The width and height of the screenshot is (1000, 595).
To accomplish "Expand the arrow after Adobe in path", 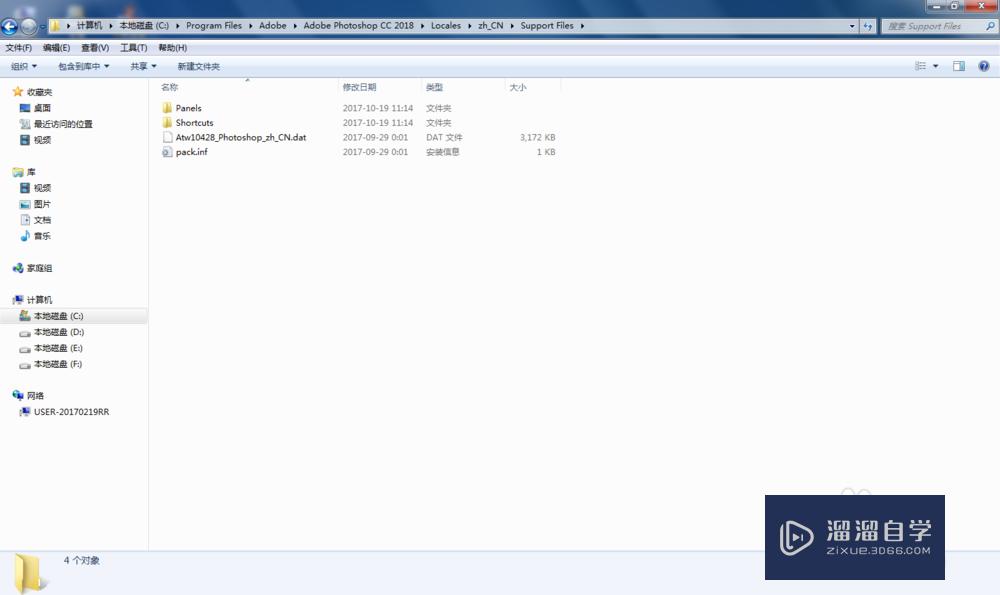I will click(x=295, y=26).
